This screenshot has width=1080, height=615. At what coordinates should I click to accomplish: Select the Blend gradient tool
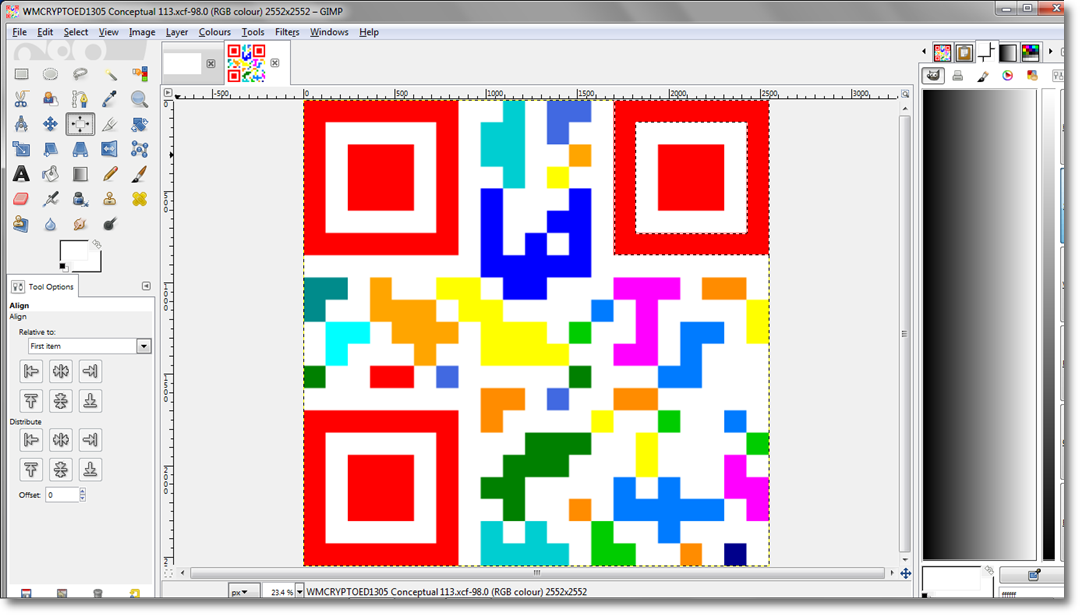(80, 174)
